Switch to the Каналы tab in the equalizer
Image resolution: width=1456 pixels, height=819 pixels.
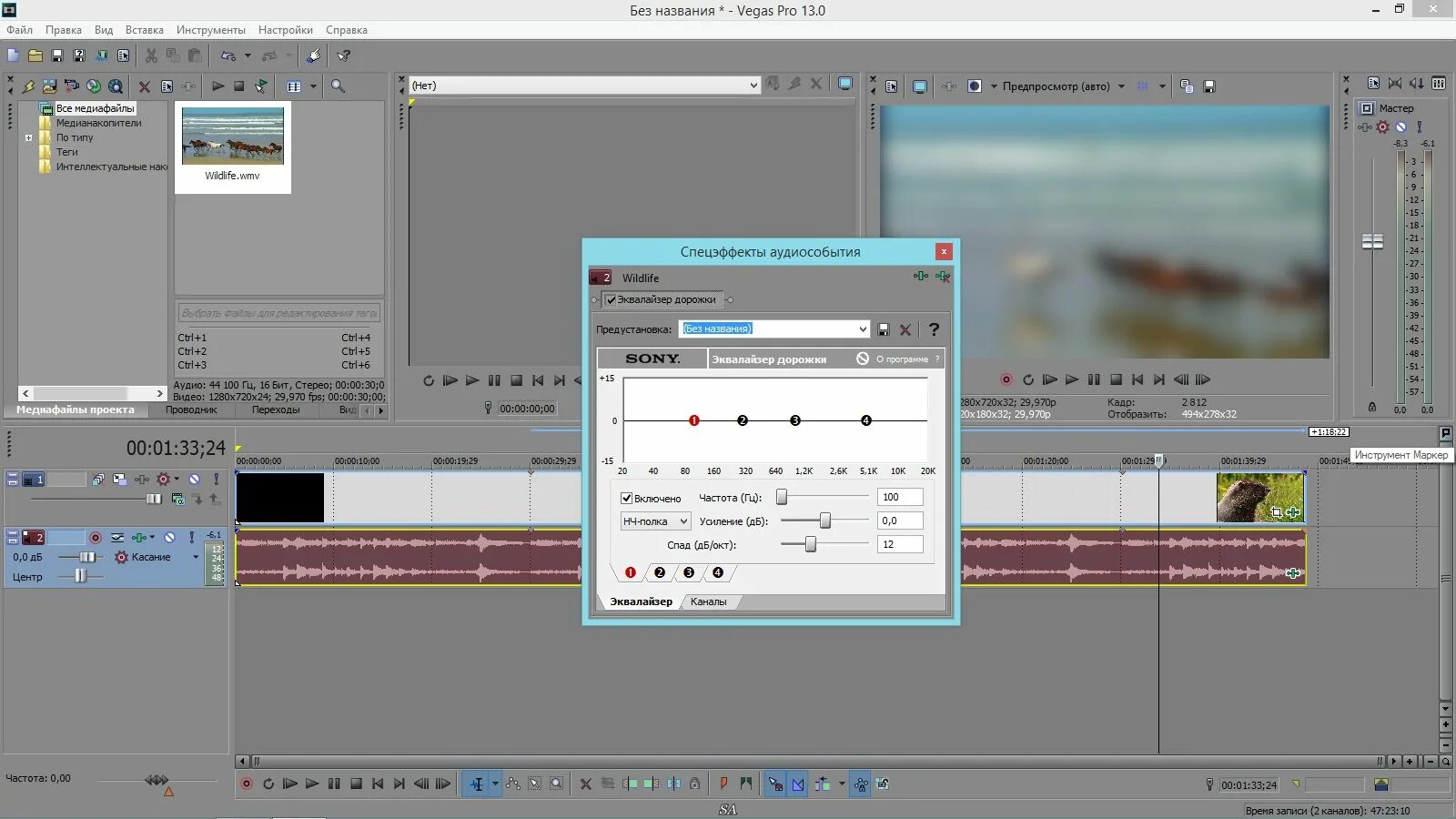pos(708,602)
